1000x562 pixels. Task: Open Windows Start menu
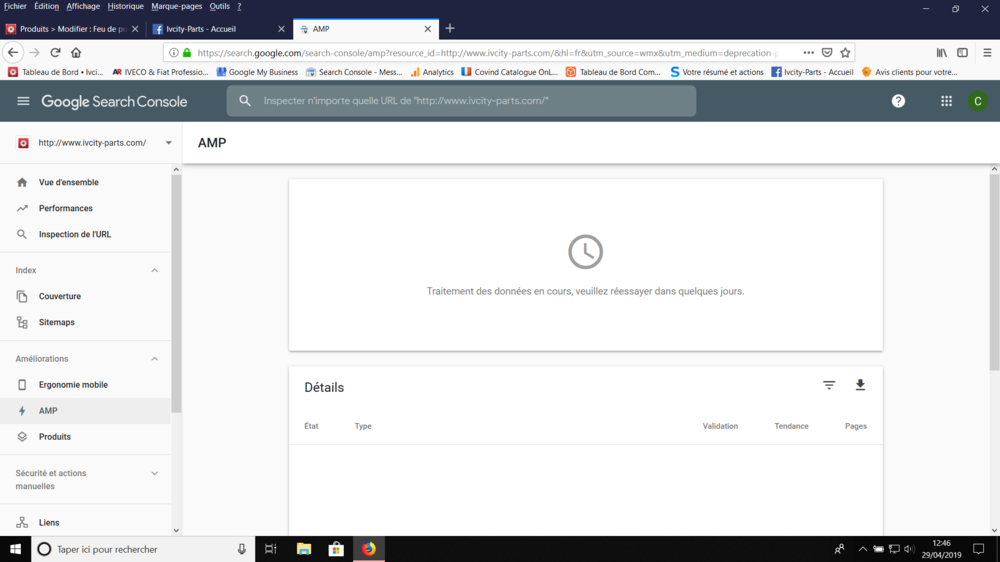(15, 549)
